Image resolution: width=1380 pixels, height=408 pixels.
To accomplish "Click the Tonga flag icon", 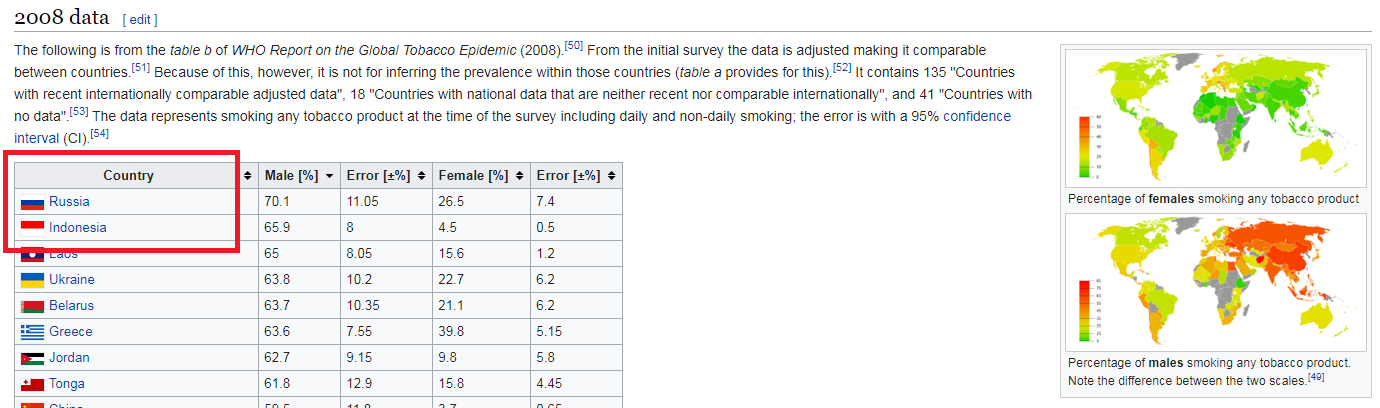I will click(x=32, y=384).
